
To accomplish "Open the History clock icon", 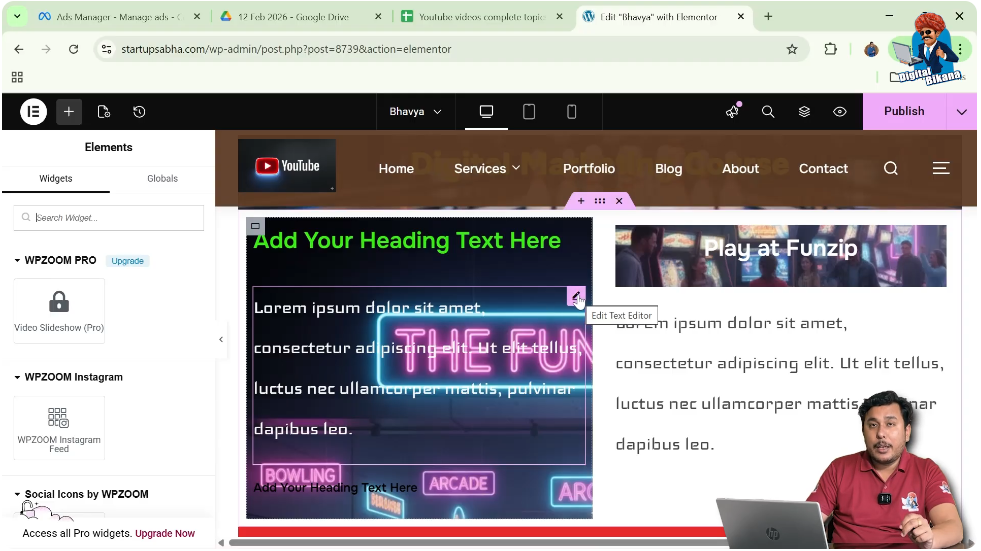I will coord(139,112).
